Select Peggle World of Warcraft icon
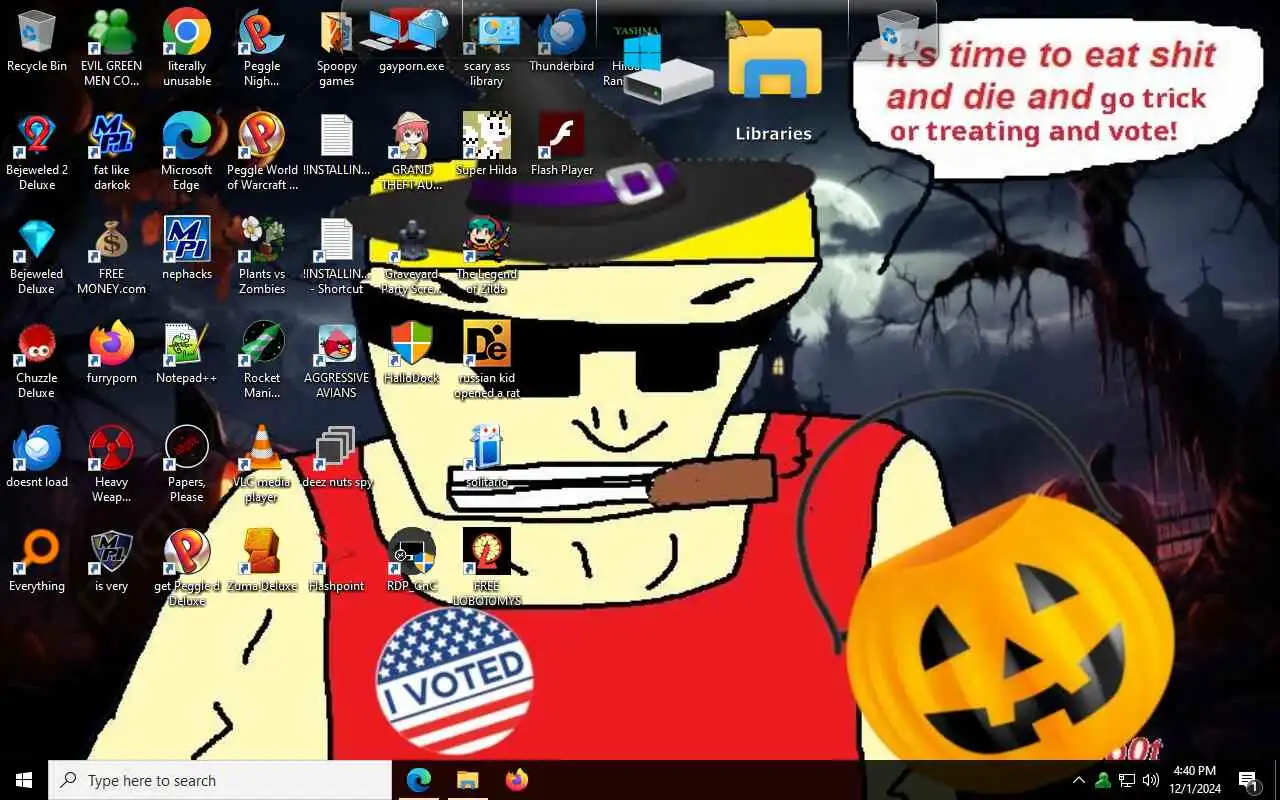The image size is (1280, 800). coord(262,152)
